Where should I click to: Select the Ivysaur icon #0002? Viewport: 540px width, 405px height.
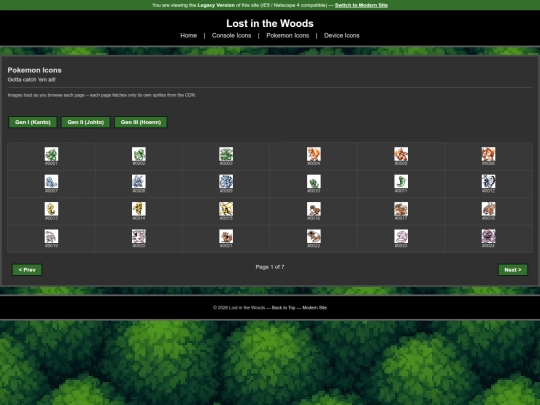tap(139, 154)
